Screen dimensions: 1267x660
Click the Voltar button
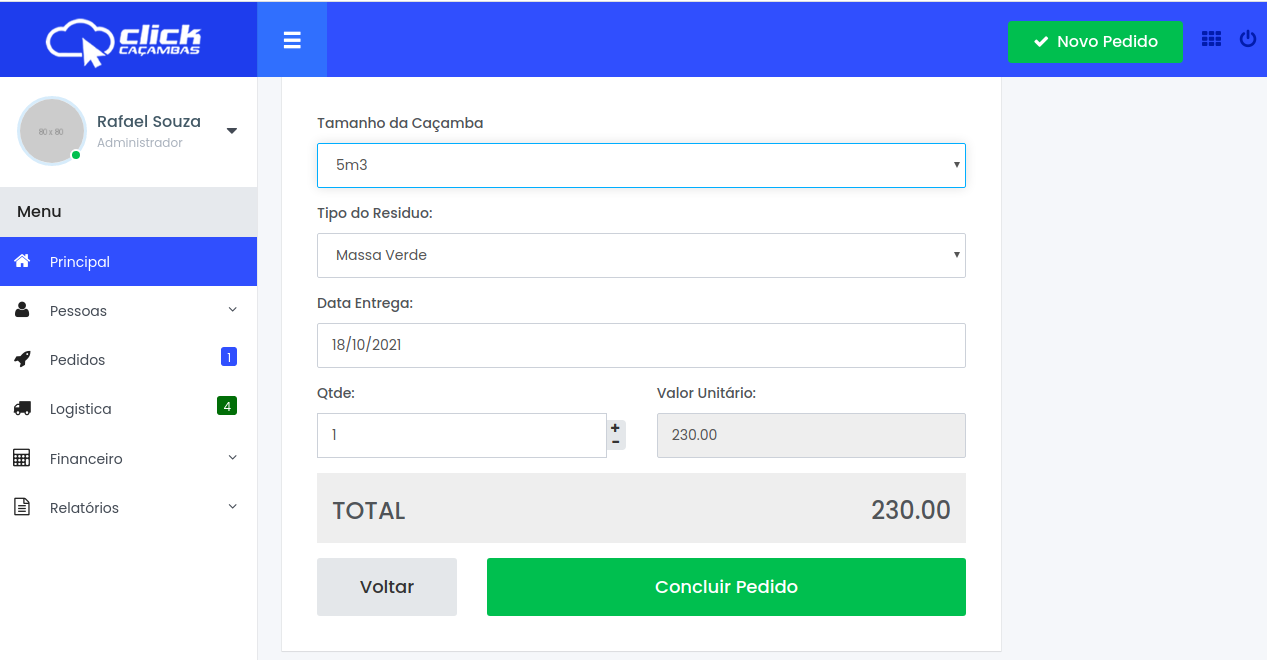[x=387, y=587]
